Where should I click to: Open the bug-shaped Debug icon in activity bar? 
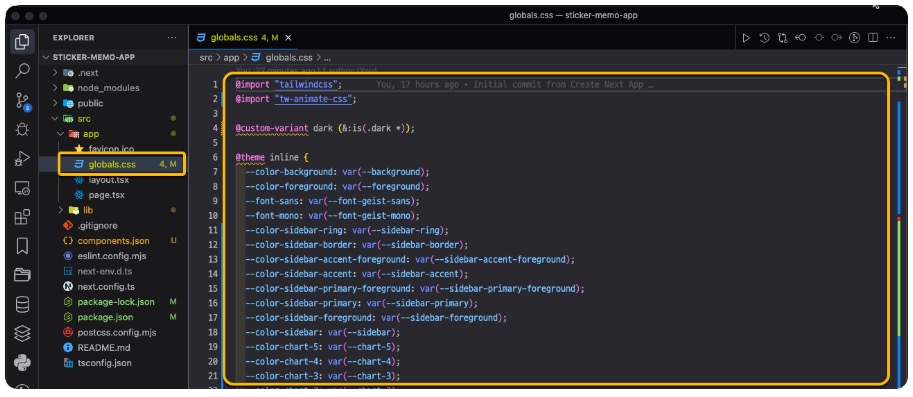(22, 129)
